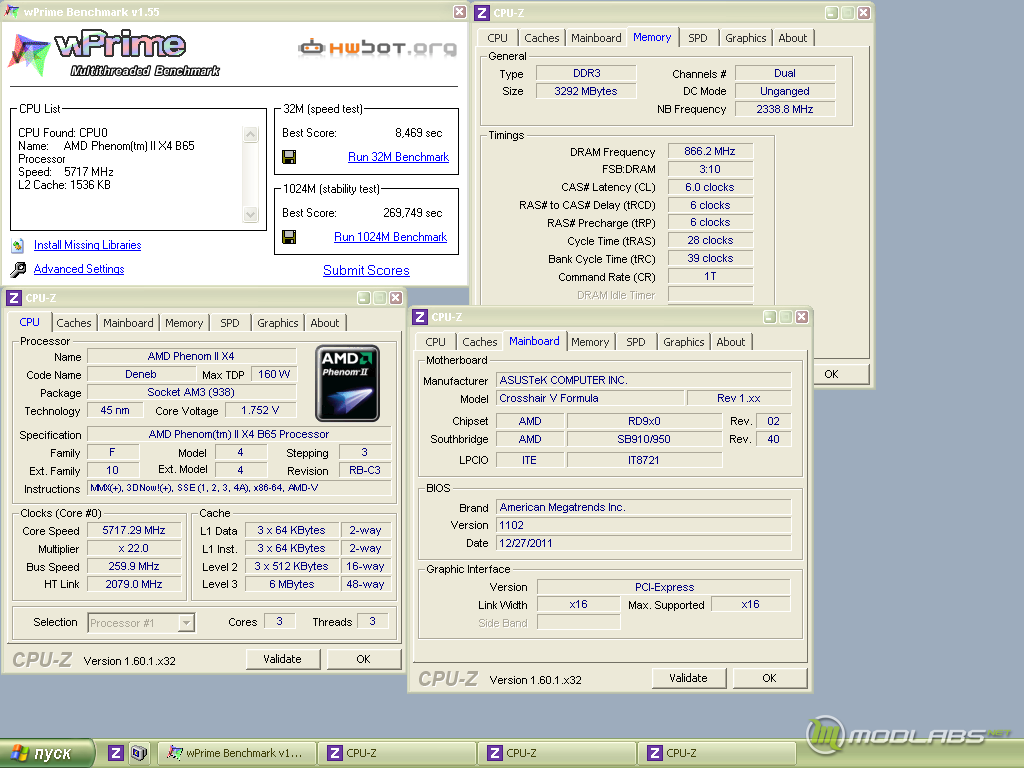Close the wPrime Benchmark window
This screenshot has width=1024, height=768.
[x=460, y=12]
